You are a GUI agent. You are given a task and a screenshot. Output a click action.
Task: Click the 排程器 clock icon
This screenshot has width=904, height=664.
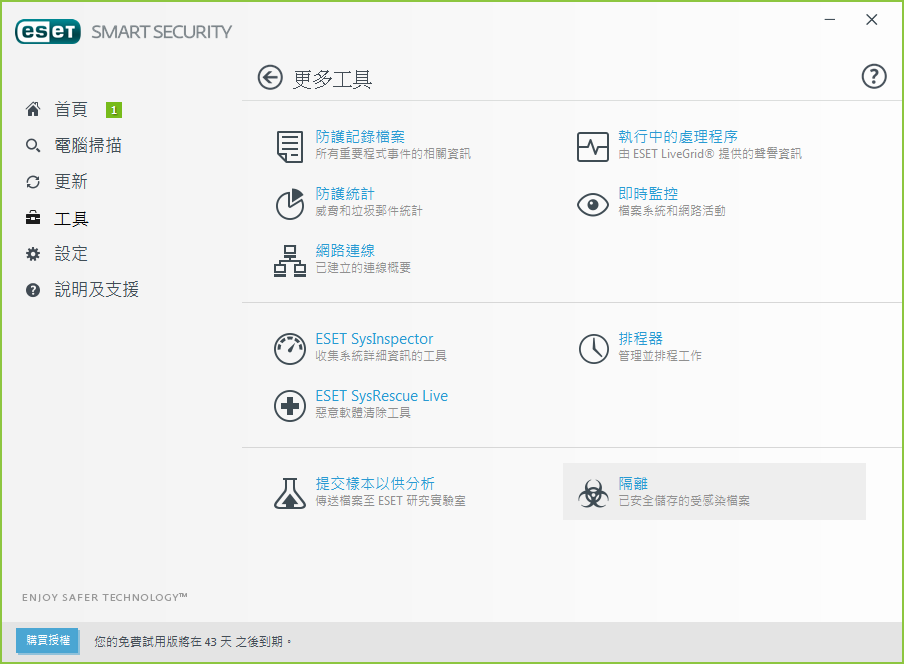point(593,349)
